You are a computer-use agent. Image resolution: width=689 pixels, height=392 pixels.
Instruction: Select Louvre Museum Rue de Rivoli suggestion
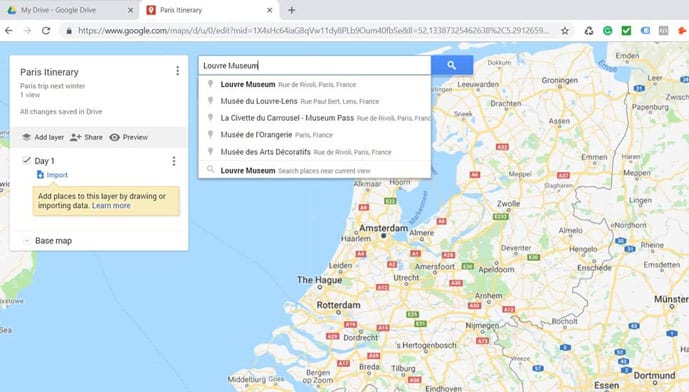coord(315,84)
